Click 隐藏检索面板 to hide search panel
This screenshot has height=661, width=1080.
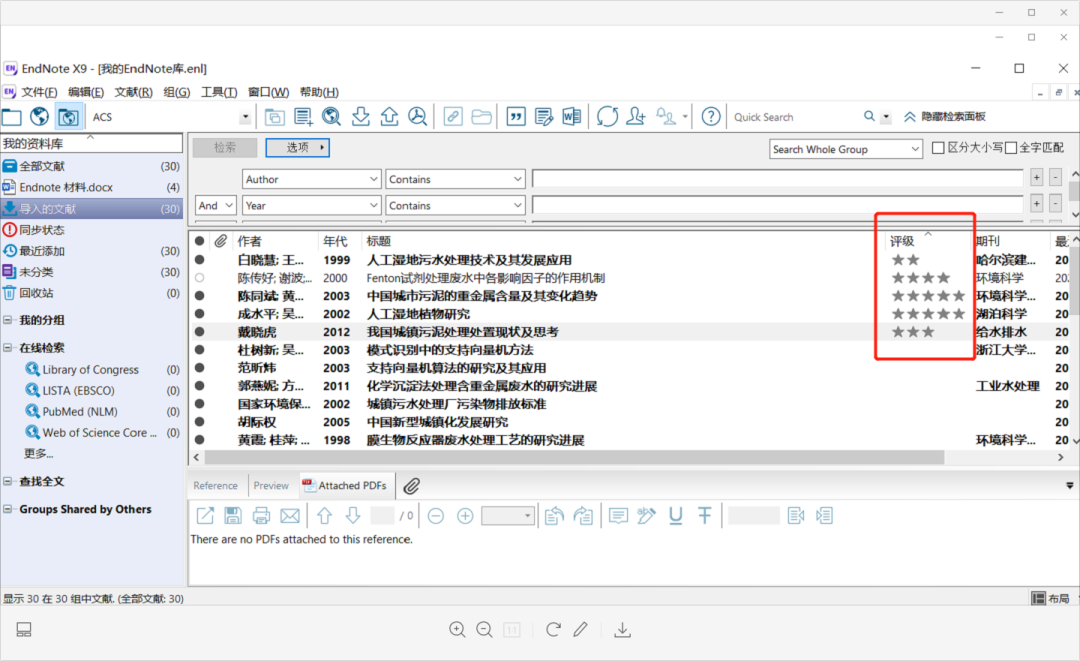point(946,117)
